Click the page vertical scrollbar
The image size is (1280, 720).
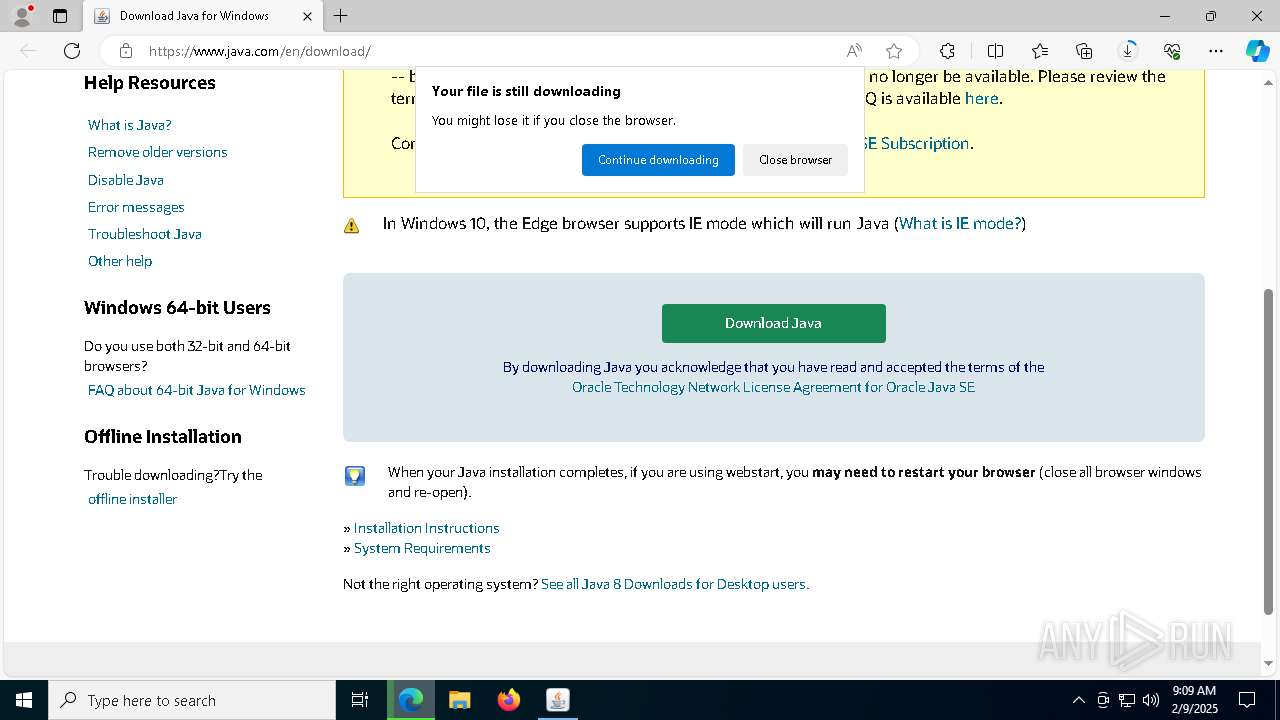click(x=1269, y=450)
